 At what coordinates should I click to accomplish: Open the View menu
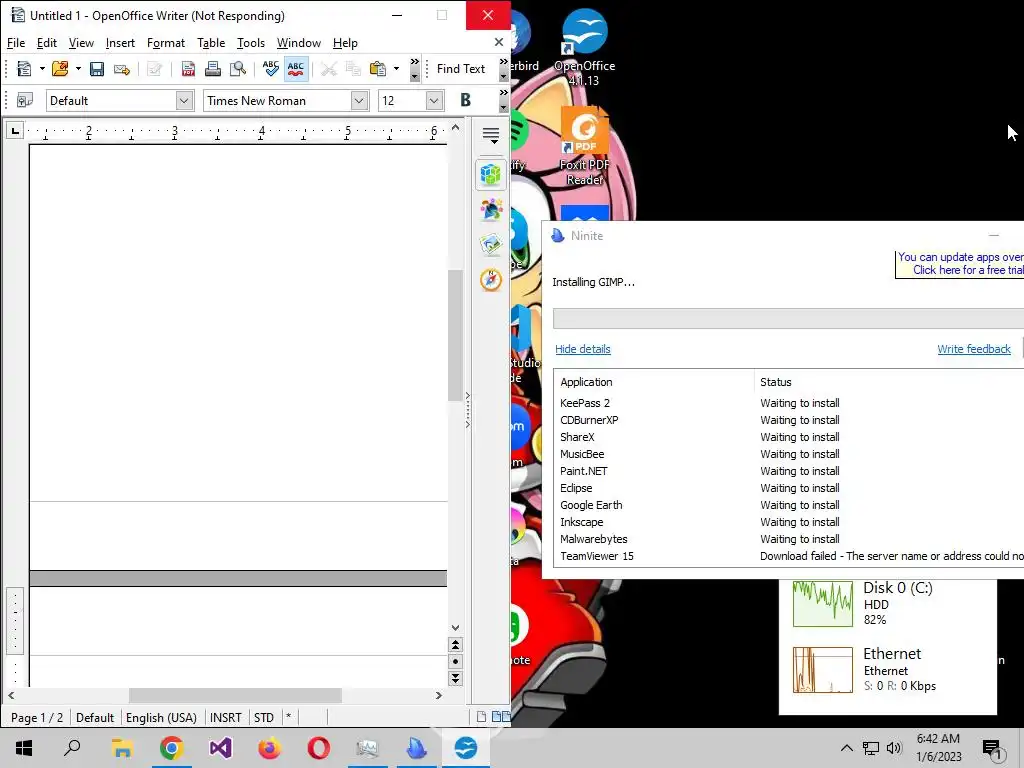[x=81, y=43]
